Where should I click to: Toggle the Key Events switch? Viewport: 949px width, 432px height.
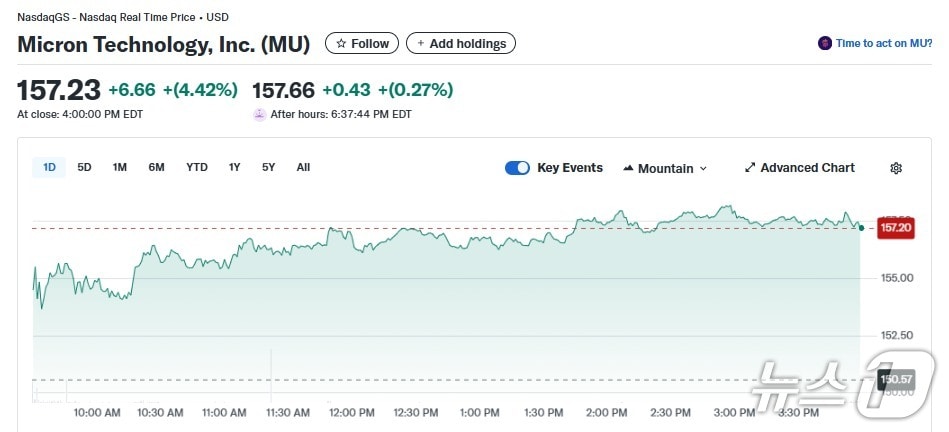click(517, 168)
